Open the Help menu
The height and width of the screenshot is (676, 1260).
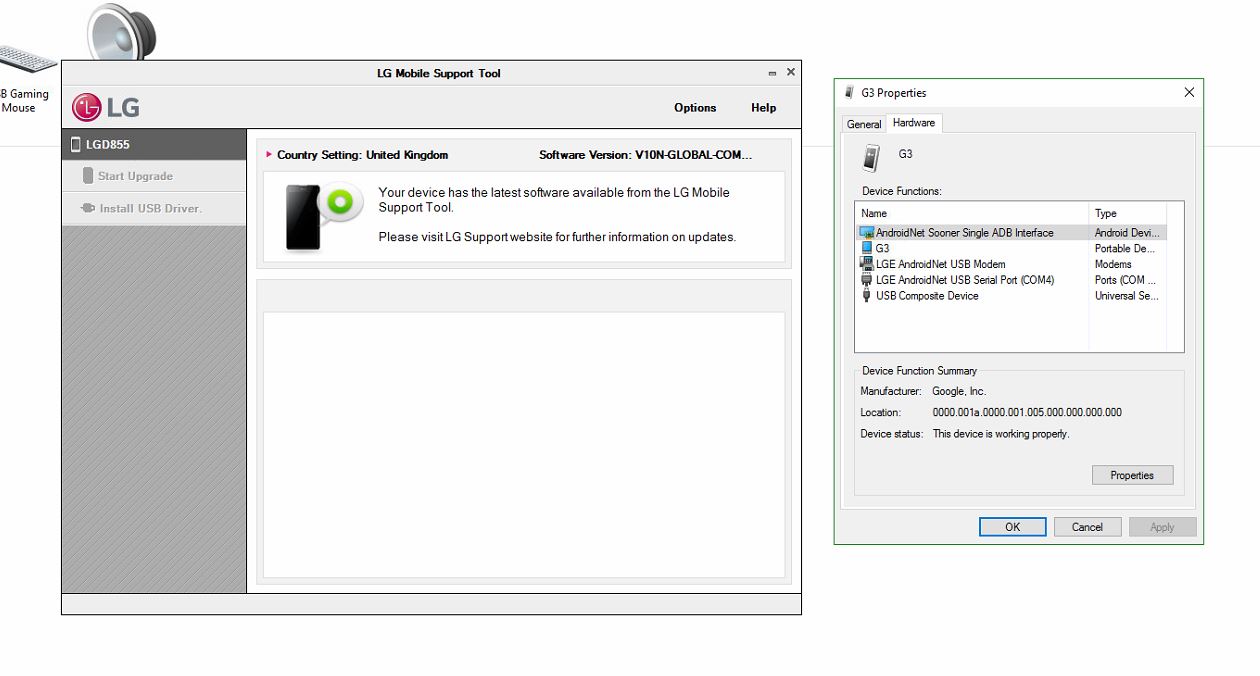(763, 108)
